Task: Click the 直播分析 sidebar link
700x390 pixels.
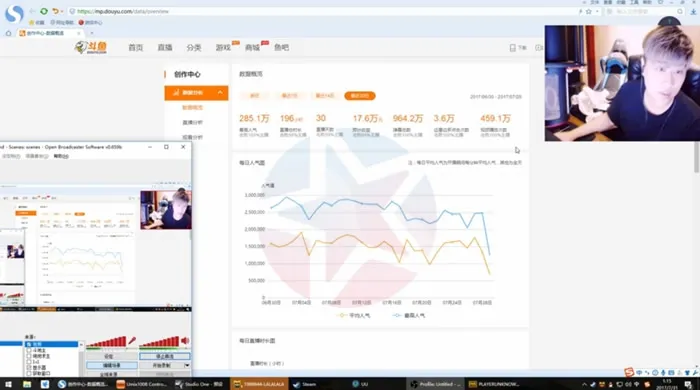Action: coord(192,122)
